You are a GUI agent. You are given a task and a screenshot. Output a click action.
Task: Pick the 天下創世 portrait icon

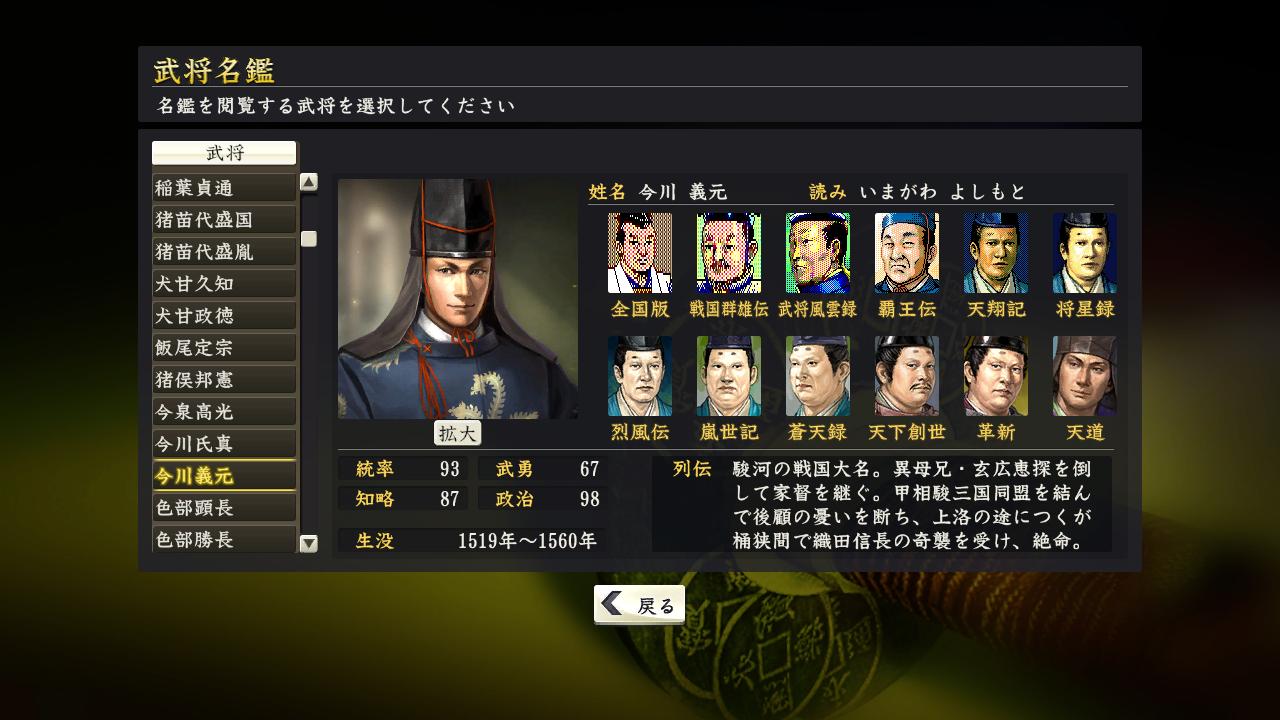907,376
